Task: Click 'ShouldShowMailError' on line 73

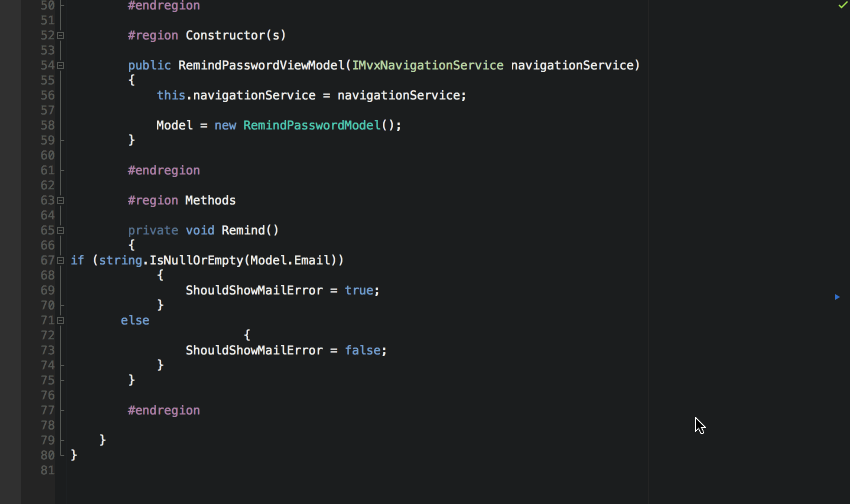Action: point(254,351)
